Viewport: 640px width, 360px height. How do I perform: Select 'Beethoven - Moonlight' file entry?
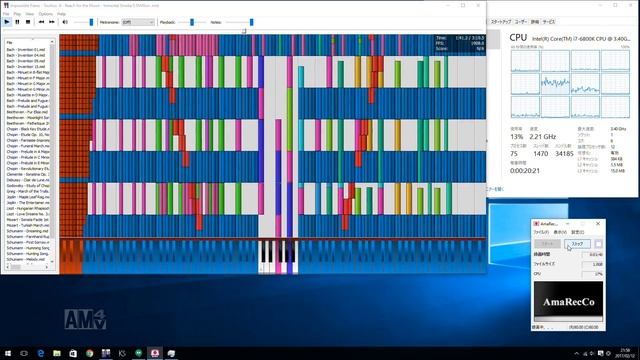click(x=27, y=118)
